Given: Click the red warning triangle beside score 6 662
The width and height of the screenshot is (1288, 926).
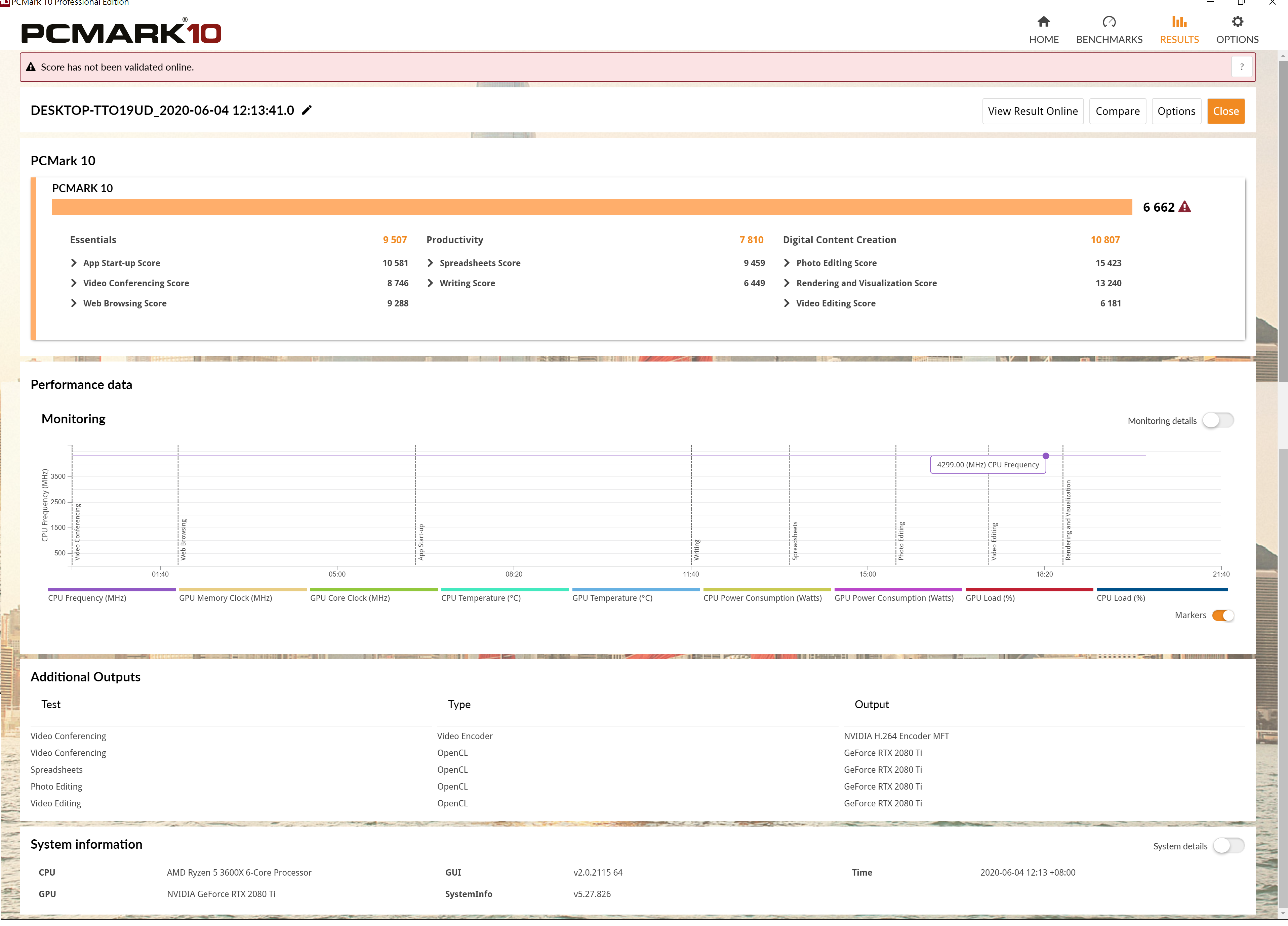Looking at the screenshot, I should tap(1184, 207).
